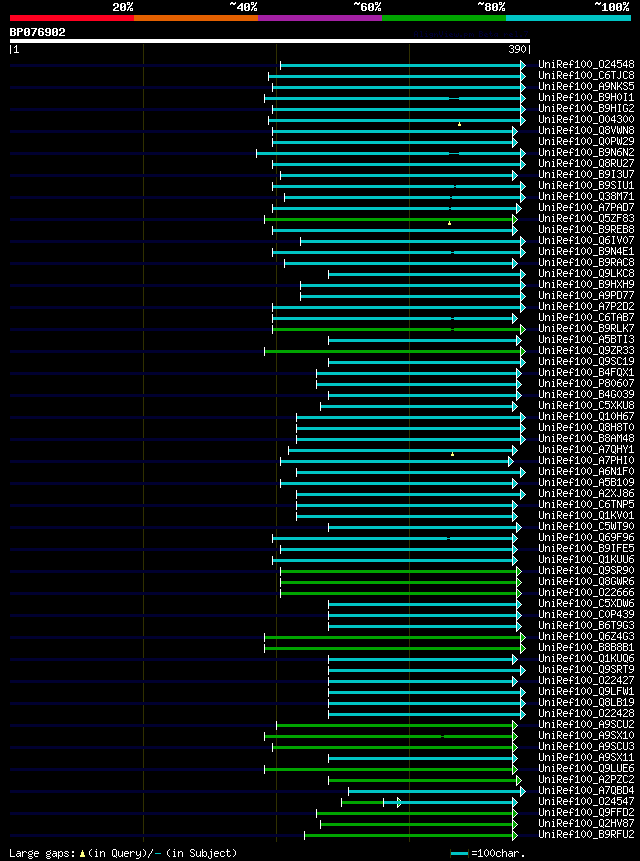Select the UniRef100_B9RLK7 label
This screenshot has width=640, height=861.
586,328
